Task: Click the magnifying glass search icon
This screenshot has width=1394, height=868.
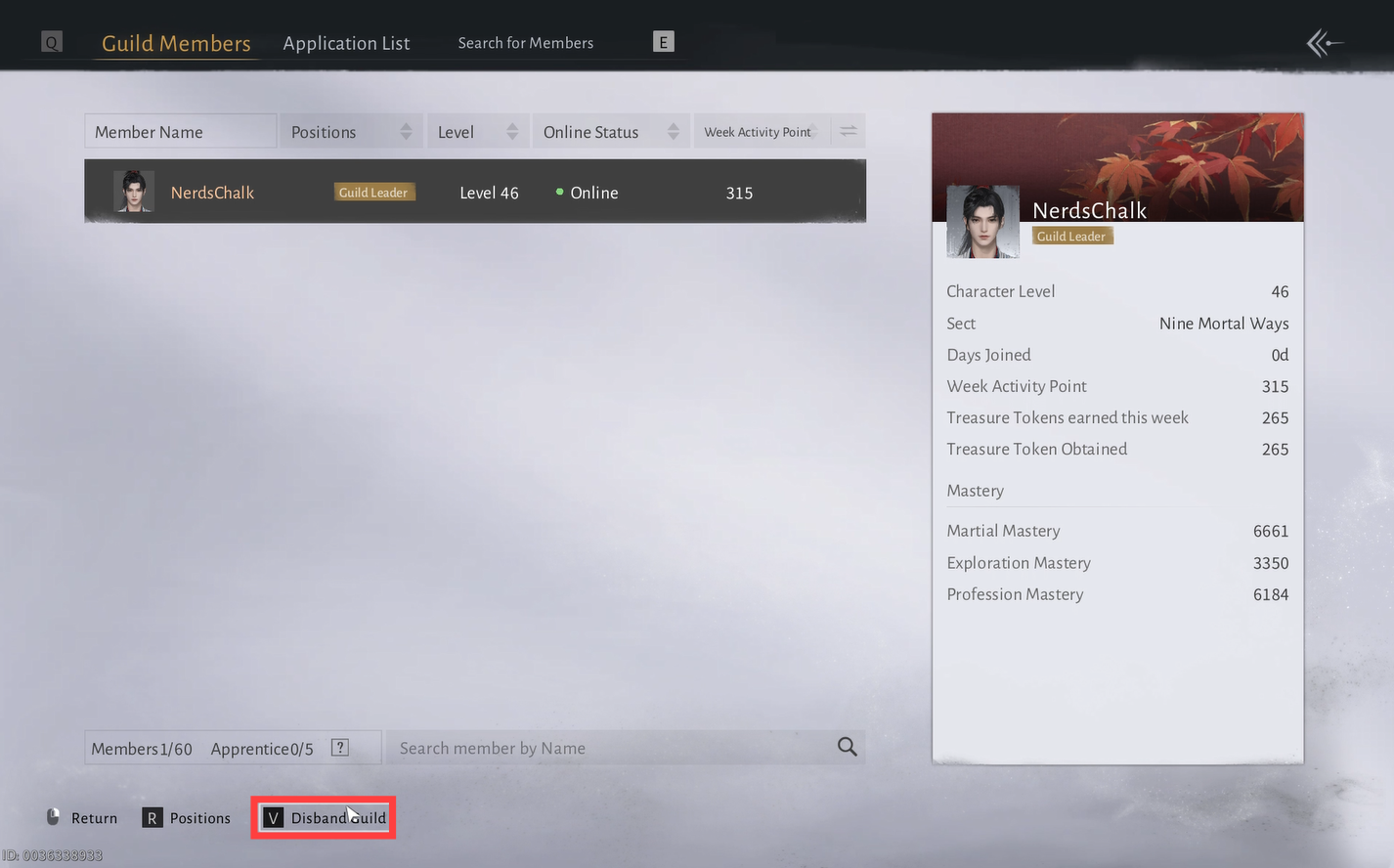Action: (x=847, y=748)
